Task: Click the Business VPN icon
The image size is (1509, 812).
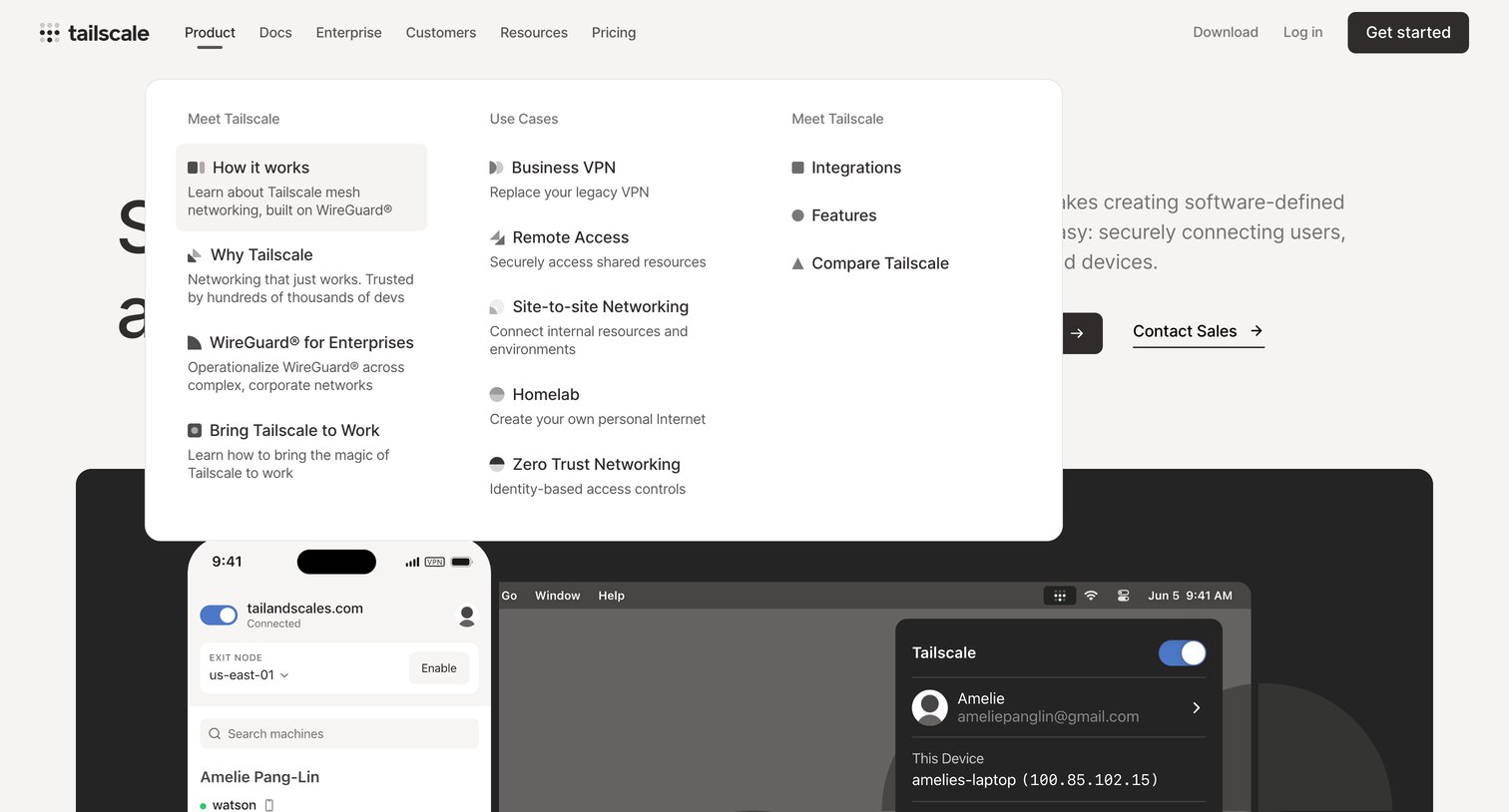Action: [x=496, y=168]
